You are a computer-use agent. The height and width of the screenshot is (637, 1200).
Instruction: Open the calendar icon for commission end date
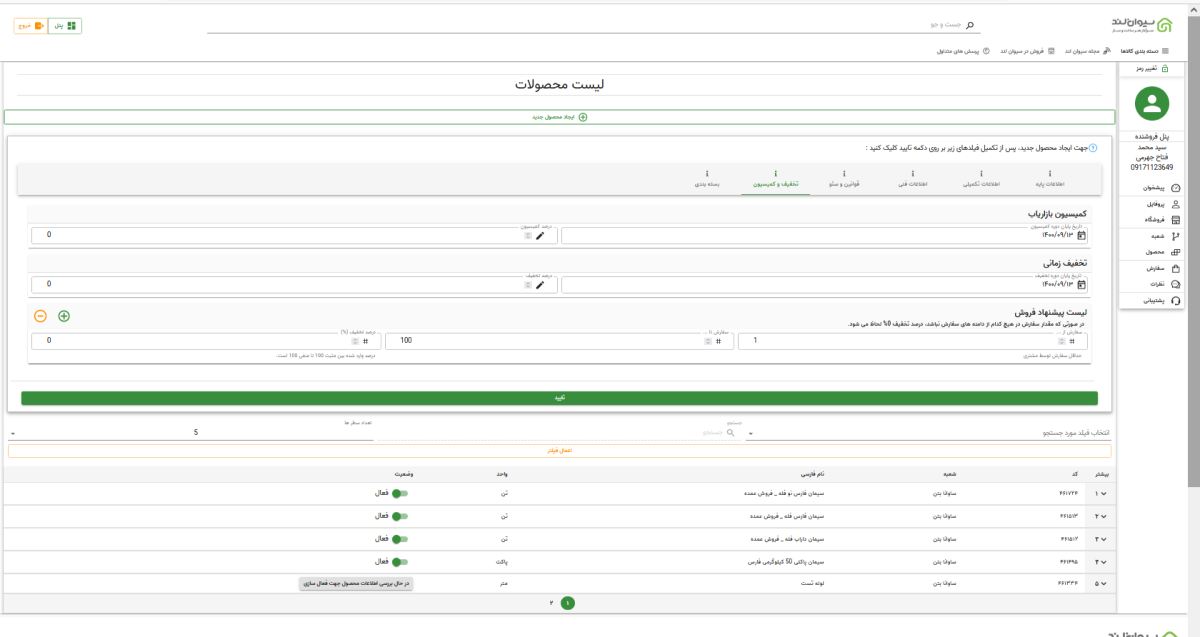1080,236
